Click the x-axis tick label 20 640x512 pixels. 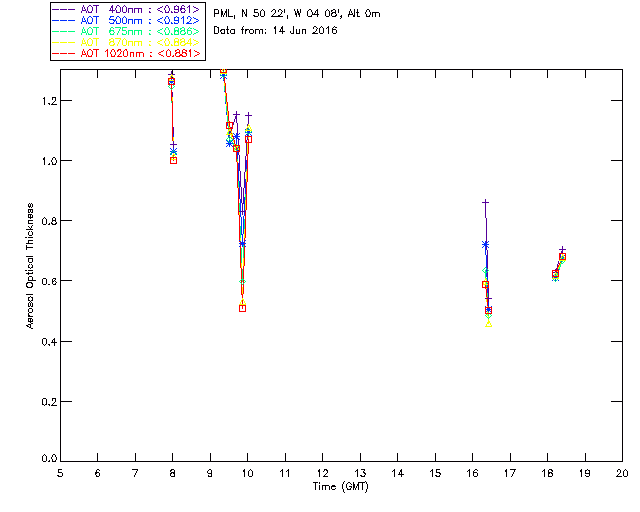622,473
